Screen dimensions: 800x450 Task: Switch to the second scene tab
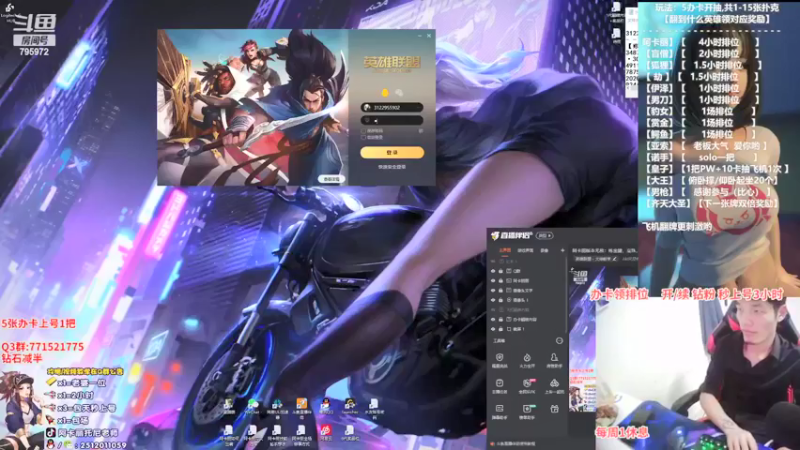(x=525, y=251)
